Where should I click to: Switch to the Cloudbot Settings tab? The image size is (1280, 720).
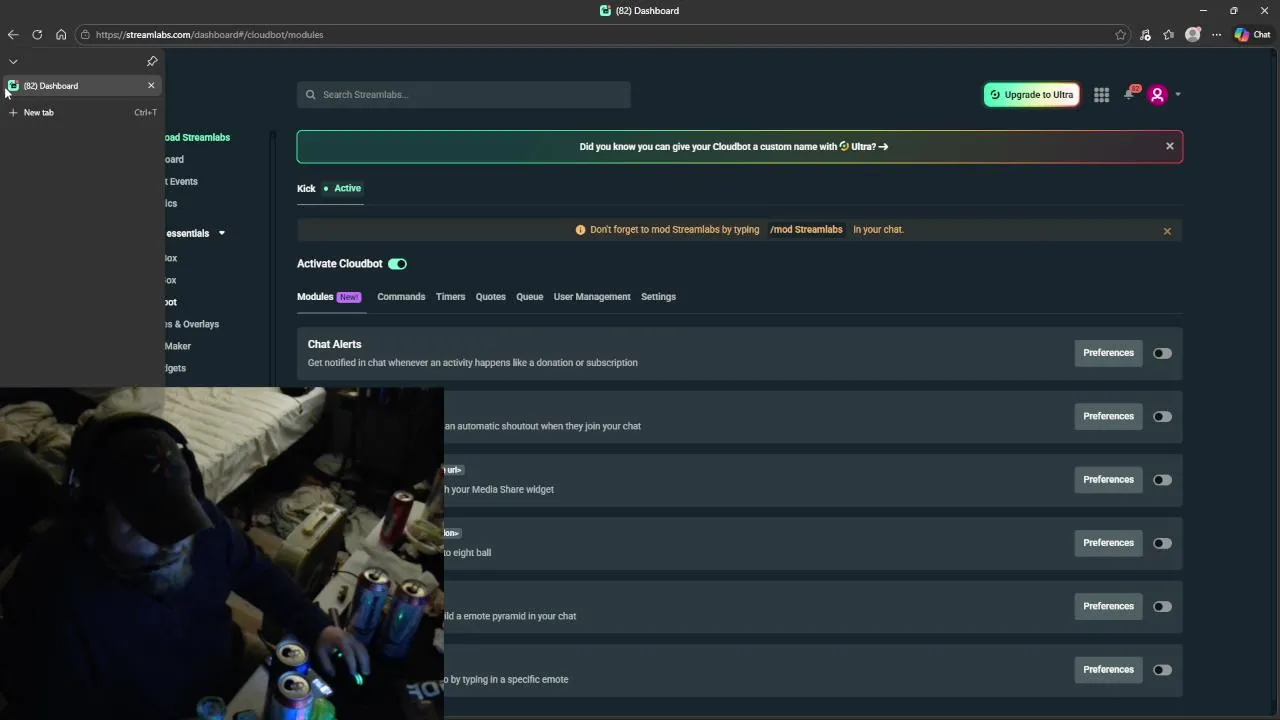pyautogui.click(x=658, y=297)
